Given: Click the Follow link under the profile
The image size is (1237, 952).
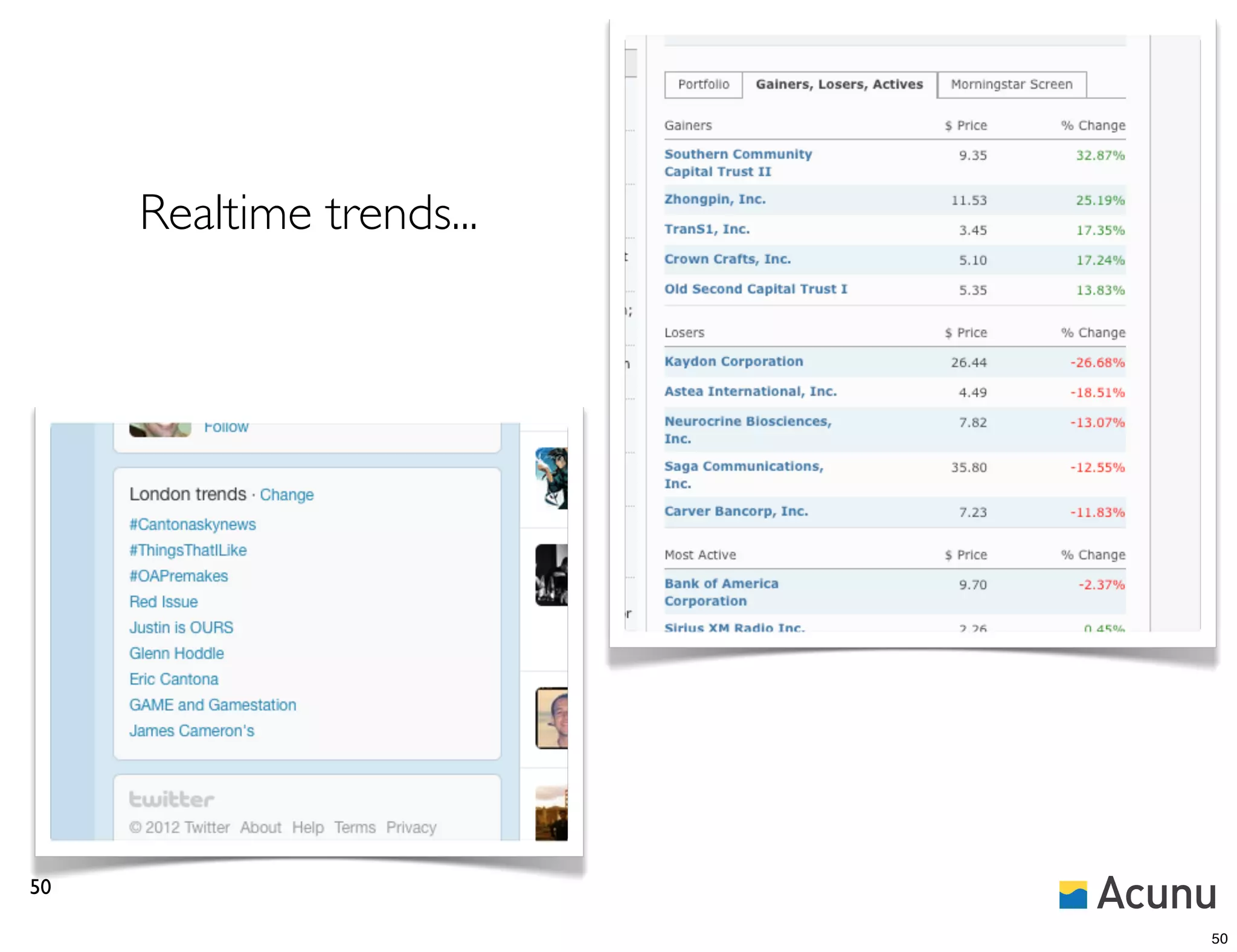Looking at the screenshot, I should (x=226, y=427).
